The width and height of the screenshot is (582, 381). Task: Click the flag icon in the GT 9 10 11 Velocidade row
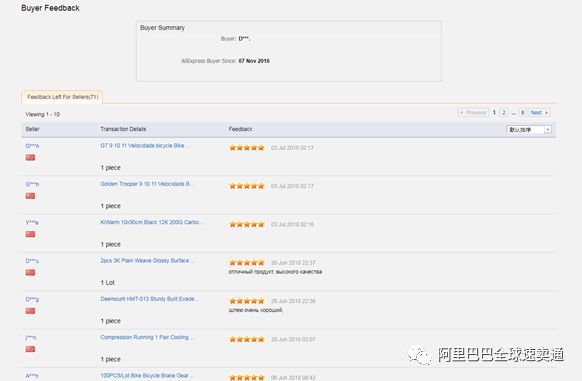coord(30,157)
